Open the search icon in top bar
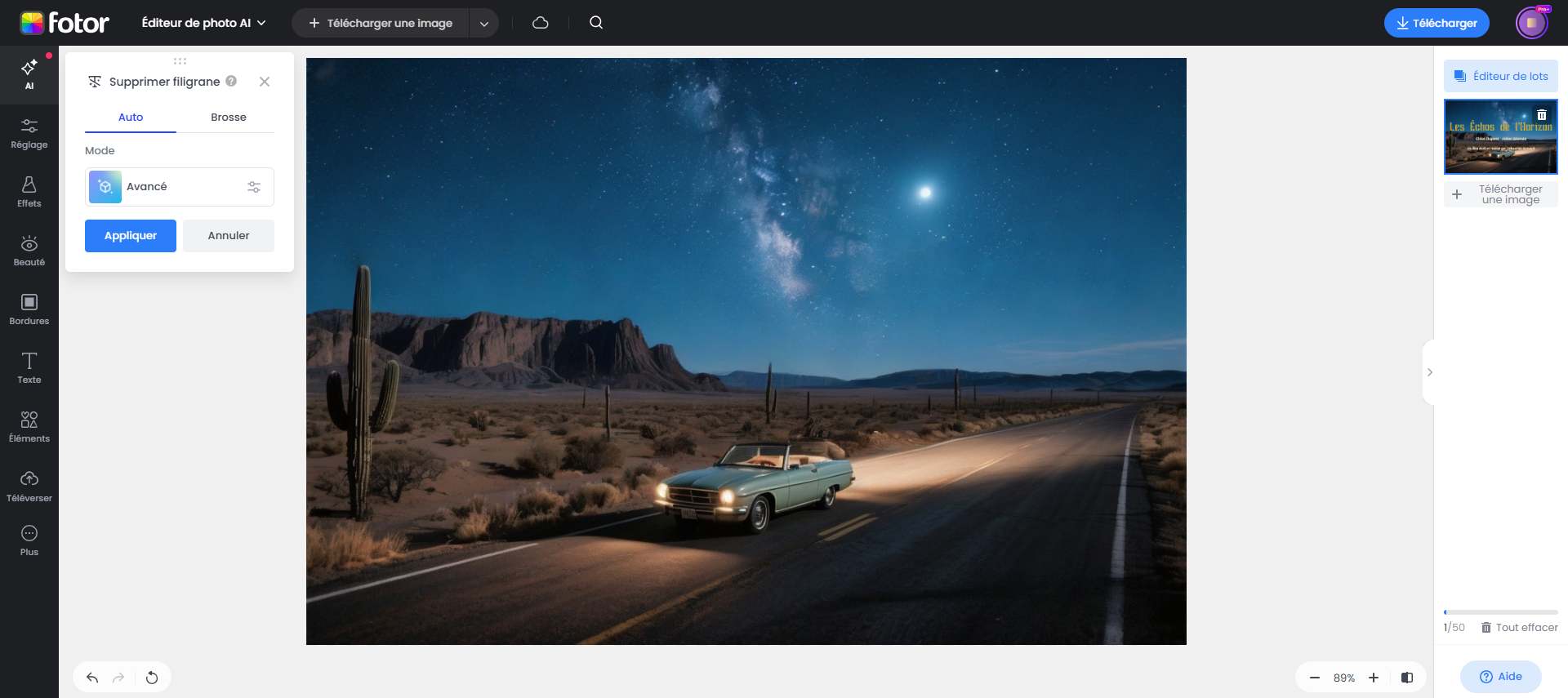The image size is (1568, 698). click(596, 23)
